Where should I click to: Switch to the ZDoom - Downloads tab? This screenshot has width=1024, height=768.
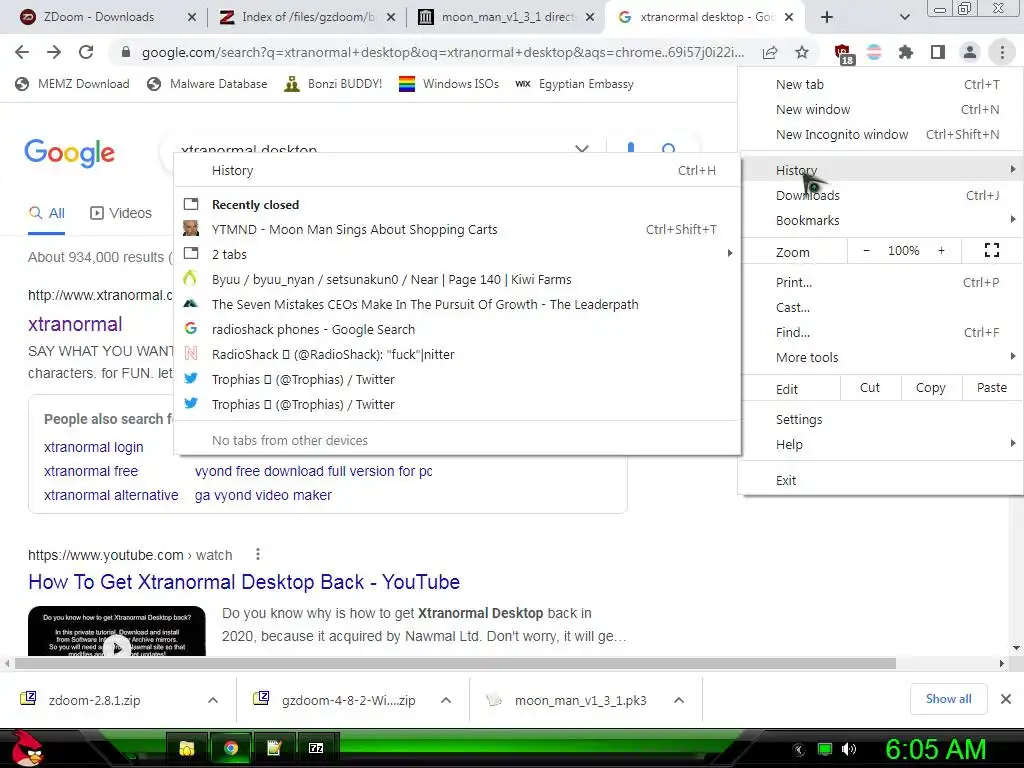[99, 17]
